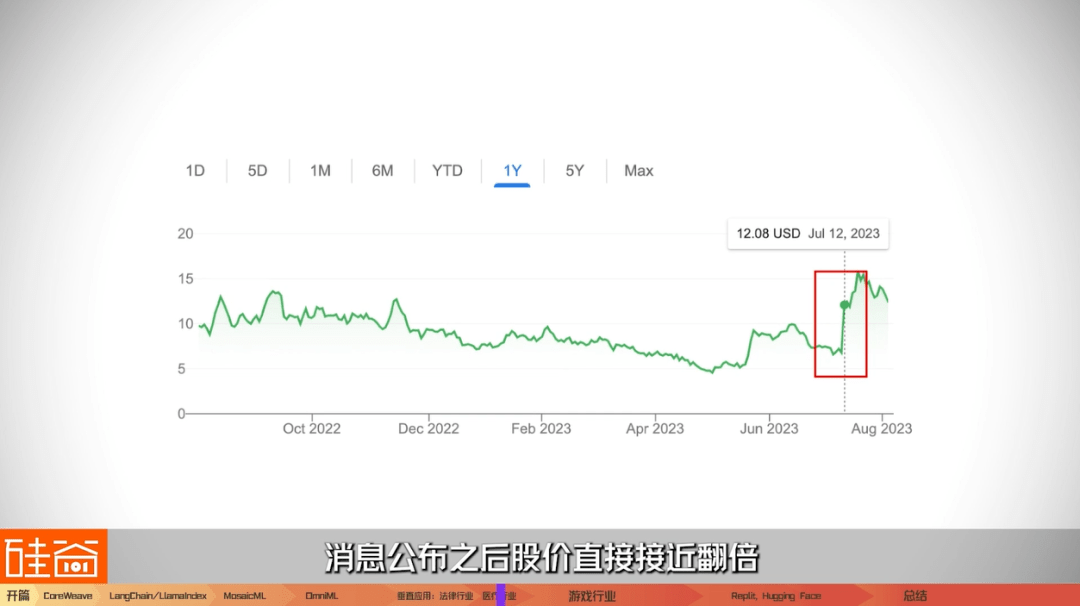Click the purple playback position marker
Screen dimensions: 1080x606
tap(501, 595)
